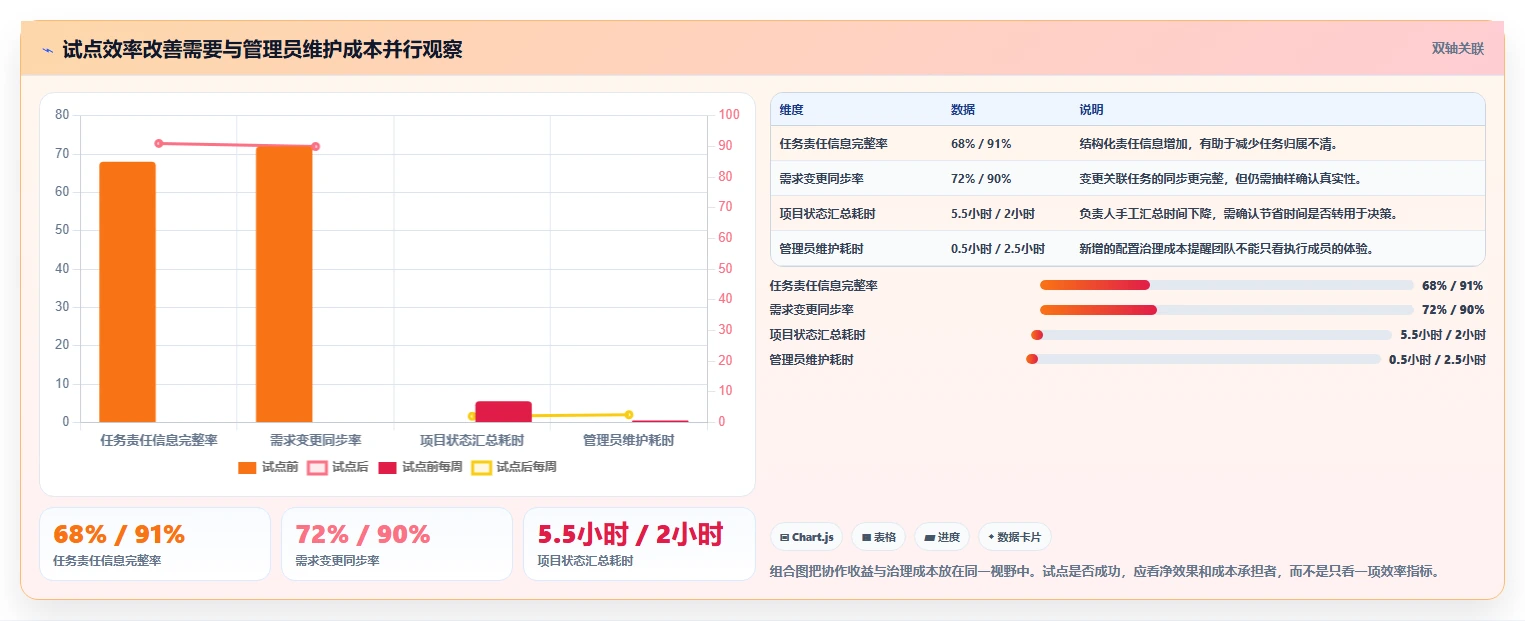Click the 需求变更同步率 progress bar
The height and width of the screenshot is (621, 1525).
coord(1227,310)
